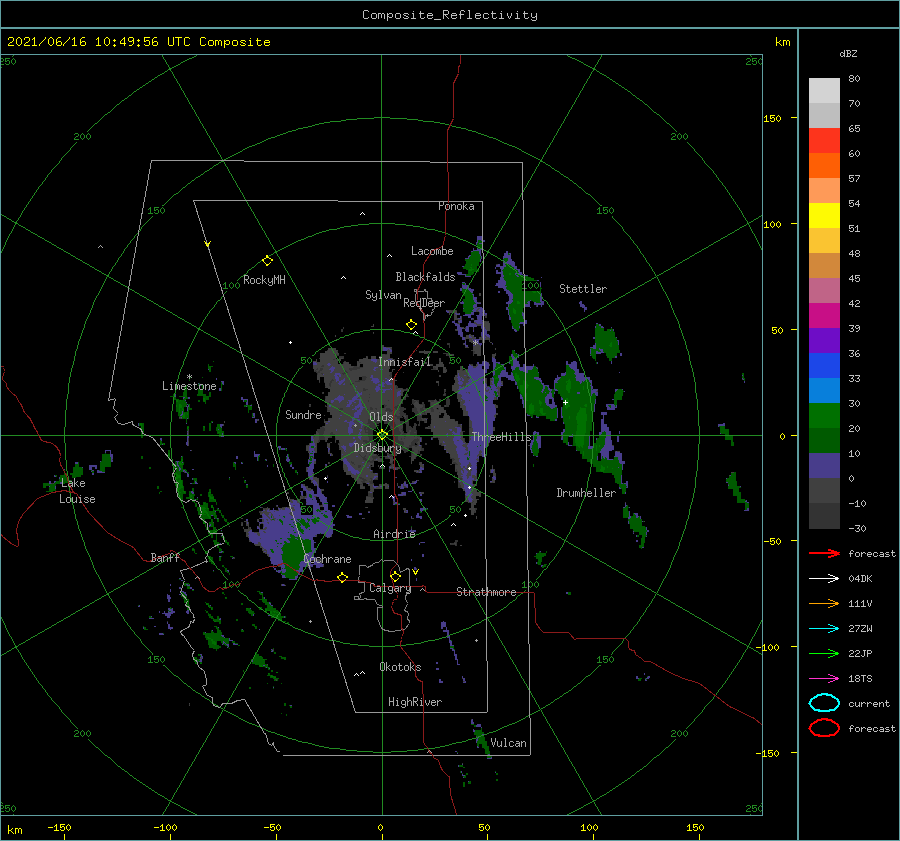Click the Vulcan town label
This screenshot has height=841, width=900.
point(508,743)
